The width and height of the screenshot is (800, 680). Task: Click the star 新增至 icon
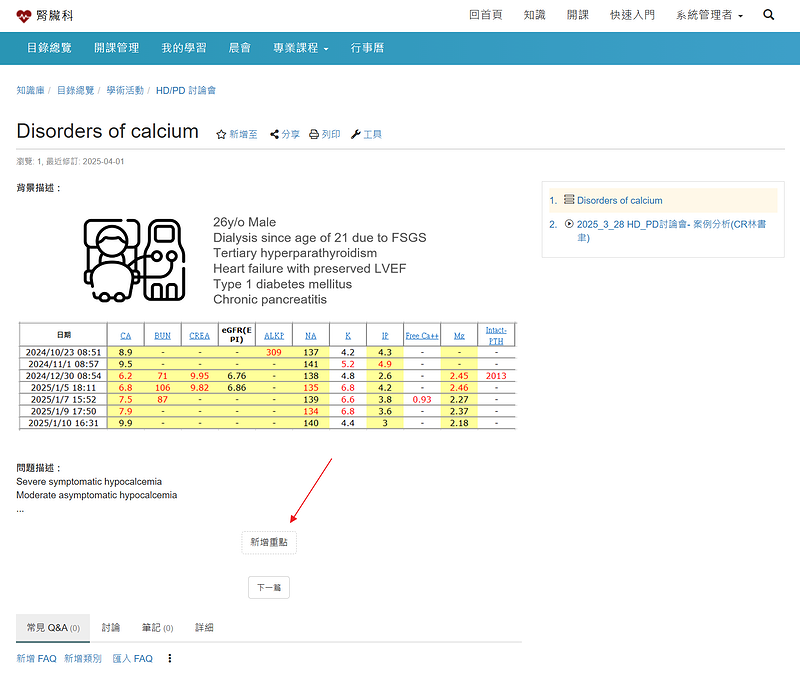pos(222,134)
